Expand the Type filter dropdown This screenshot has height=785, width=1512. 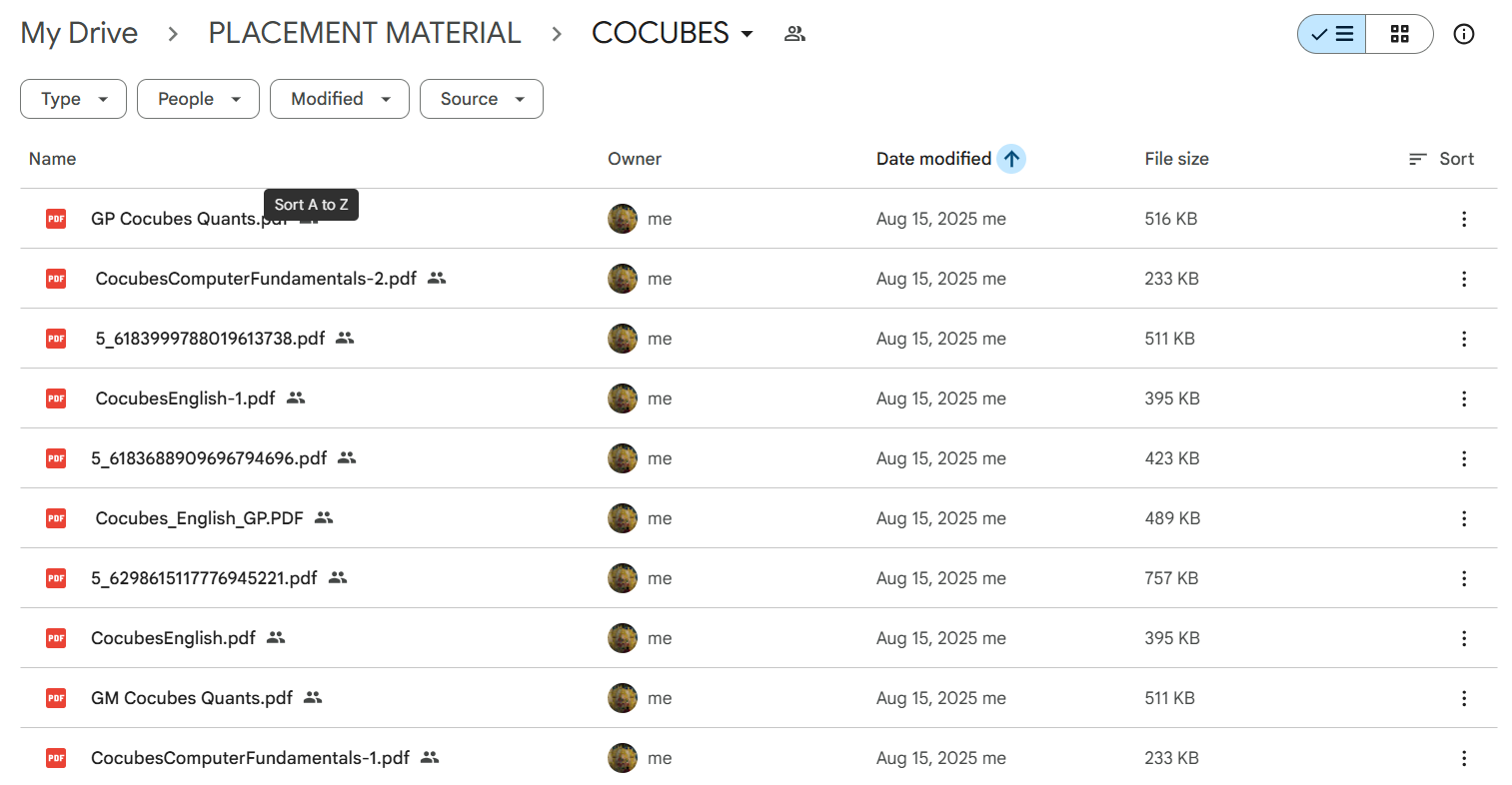tap(73, 99)
